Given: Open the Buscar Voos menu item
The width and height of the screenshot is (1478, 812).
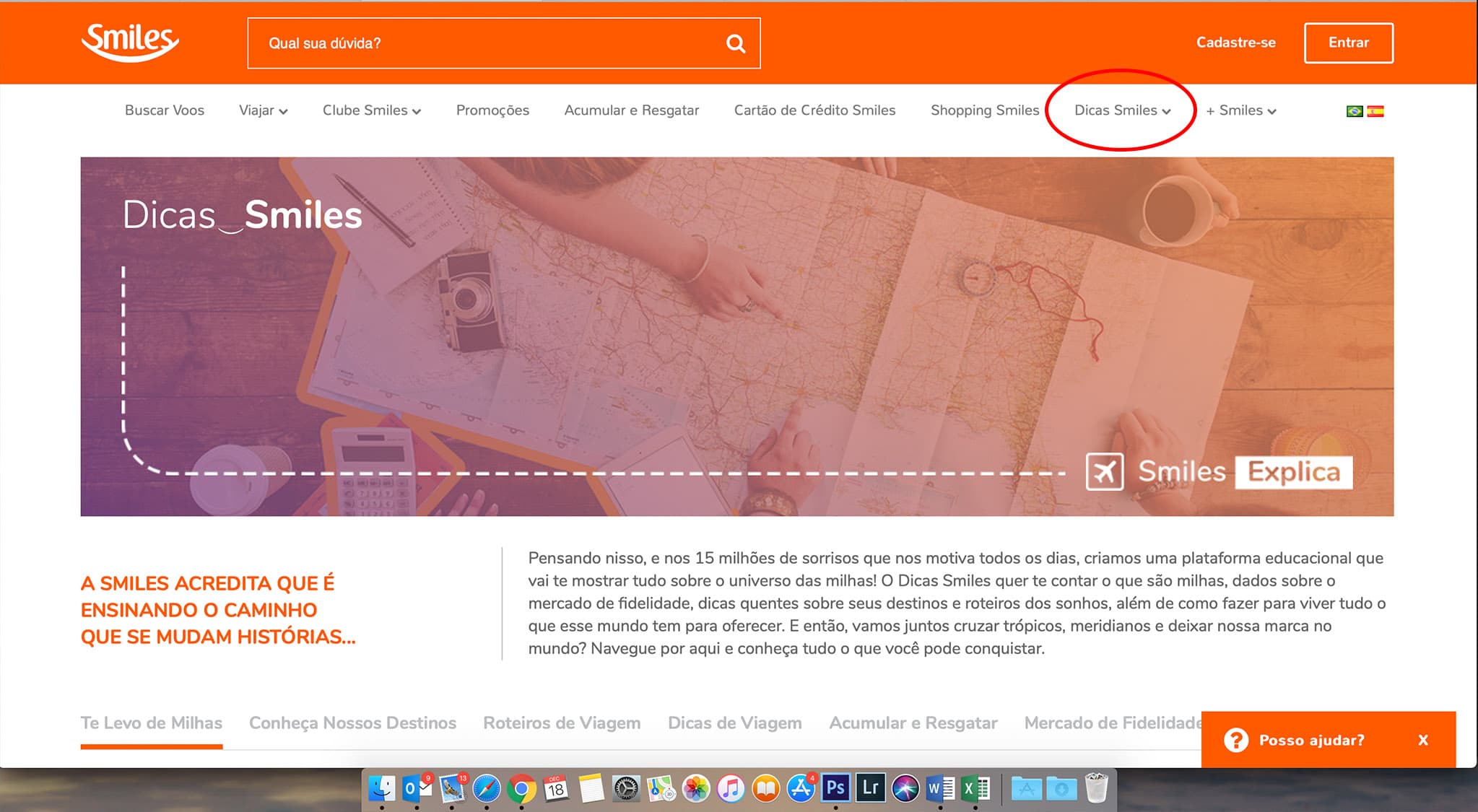Looking at the screenshot, I should 165,110.
